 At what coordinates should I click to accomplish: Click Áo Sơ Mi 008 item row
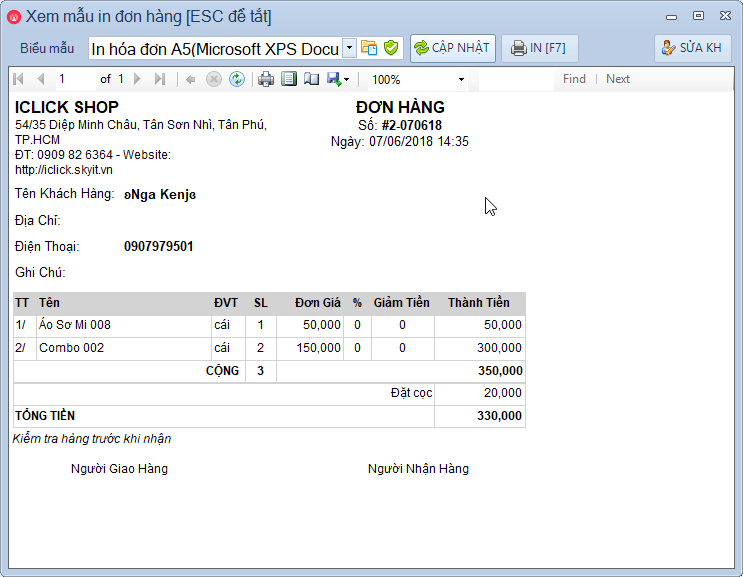[x=269, y=325]
